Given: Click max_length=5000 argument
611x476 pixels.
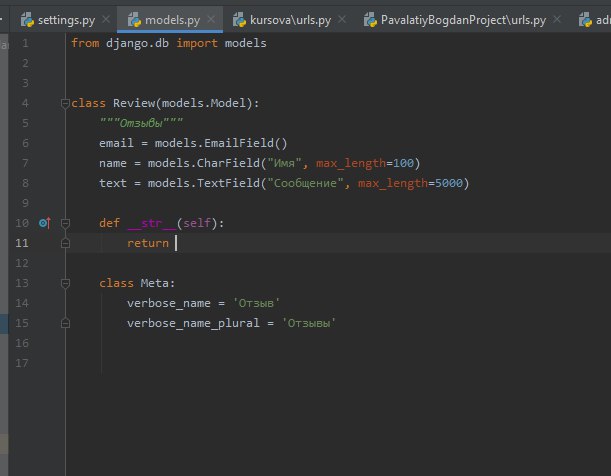Looking at the screenshot, I should tap(410, 183).
